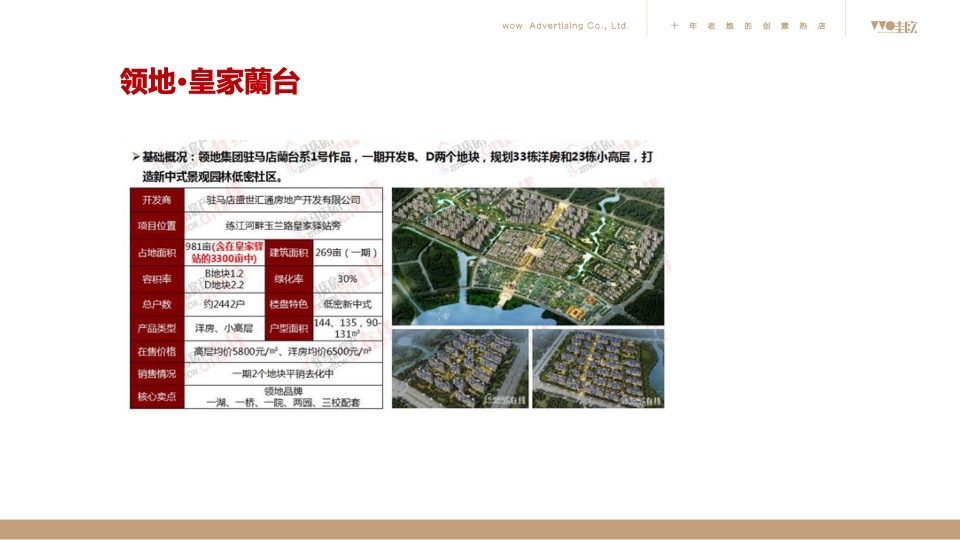Select the 开发商 table header cell

coord(157,200)
